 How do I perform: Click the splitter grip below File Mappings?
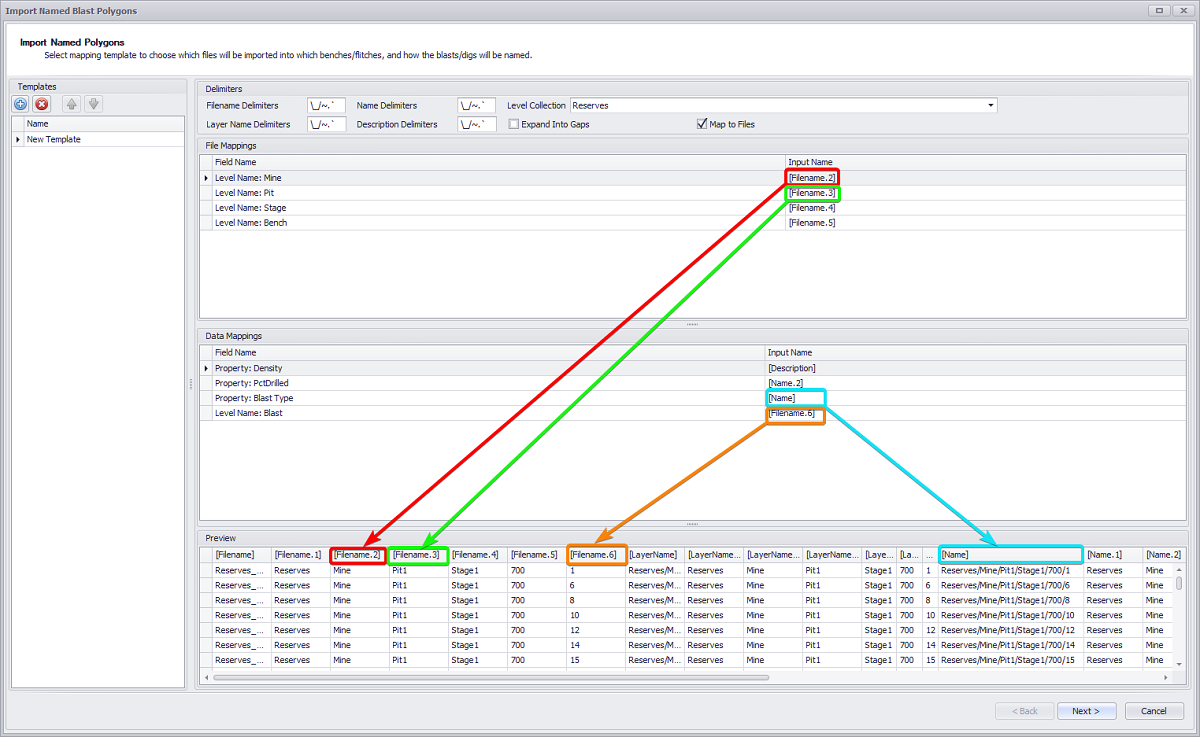coord(692,324)
